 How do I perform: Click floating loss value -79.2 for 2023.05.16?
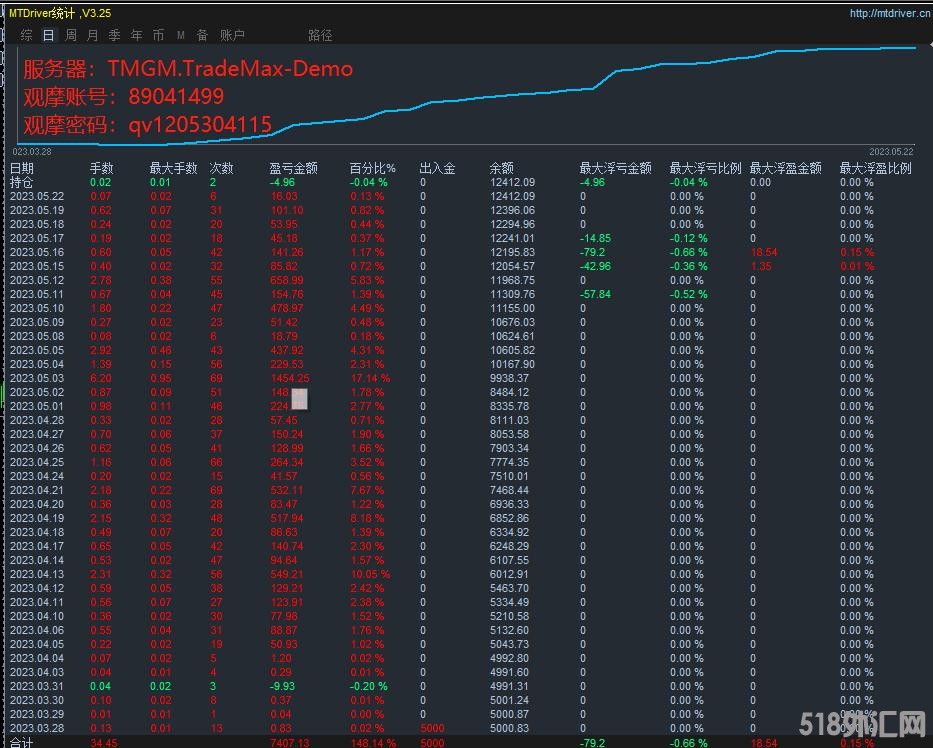coord(592,252)
